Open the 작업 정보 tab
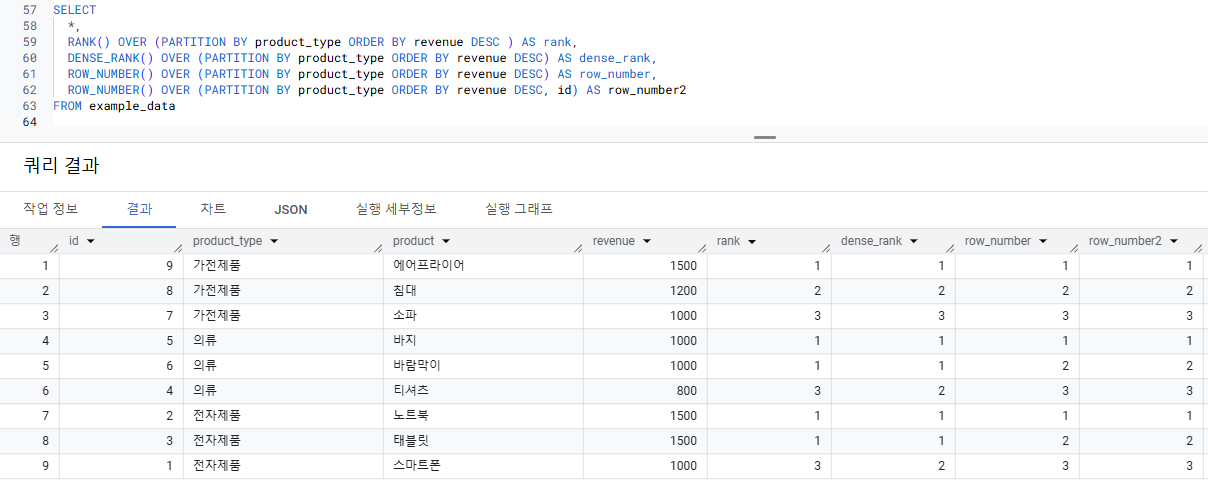The width and height of the screenshot is (1208, 483). pyautogui.click(x=51, y=209)
